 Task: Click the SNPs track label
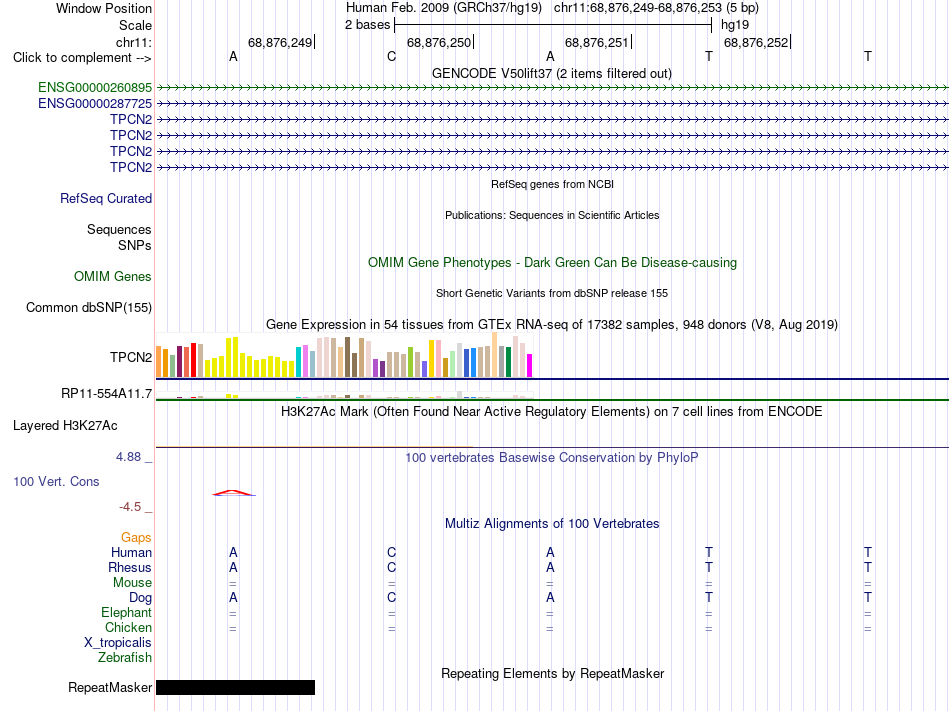pos(135,246)
